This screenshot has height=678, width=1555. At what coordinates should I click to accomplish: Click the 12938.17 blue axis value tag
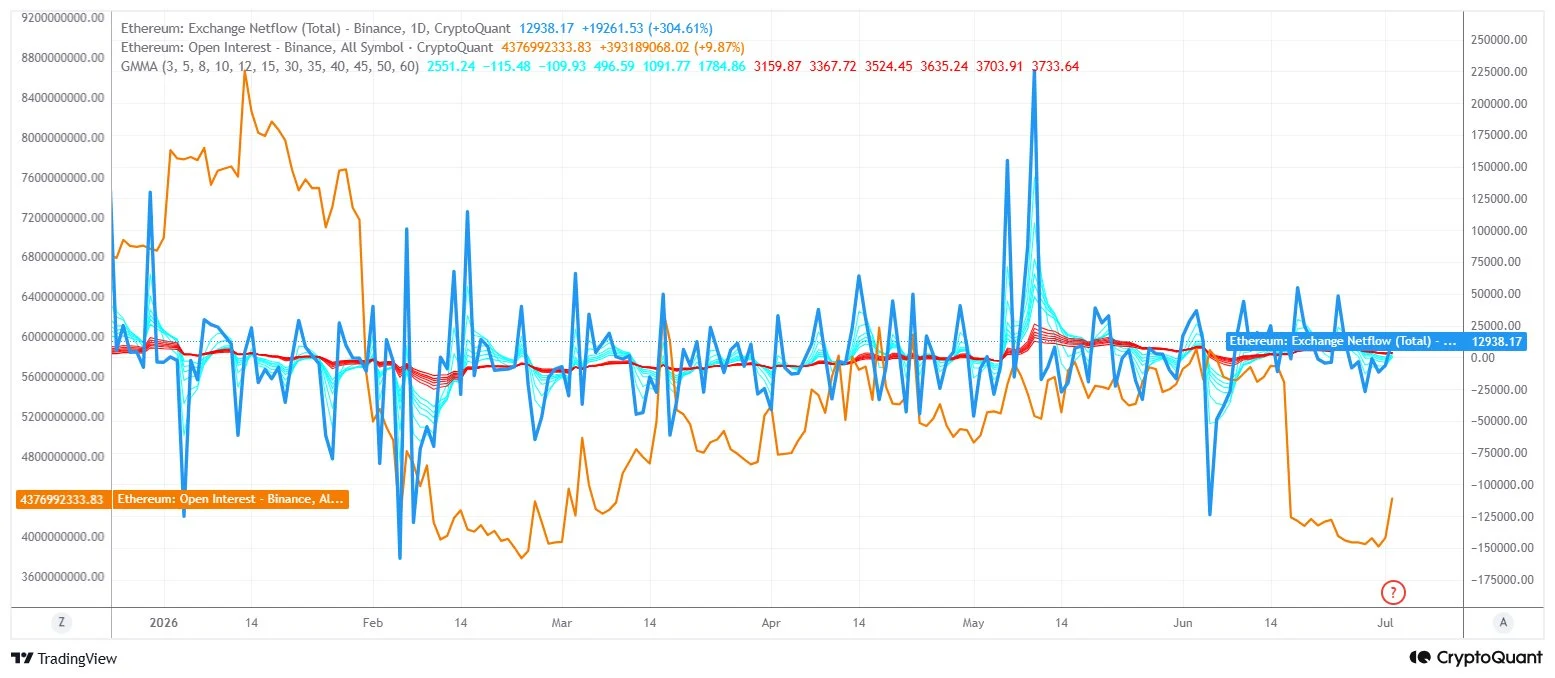[x=1497, y=341]
